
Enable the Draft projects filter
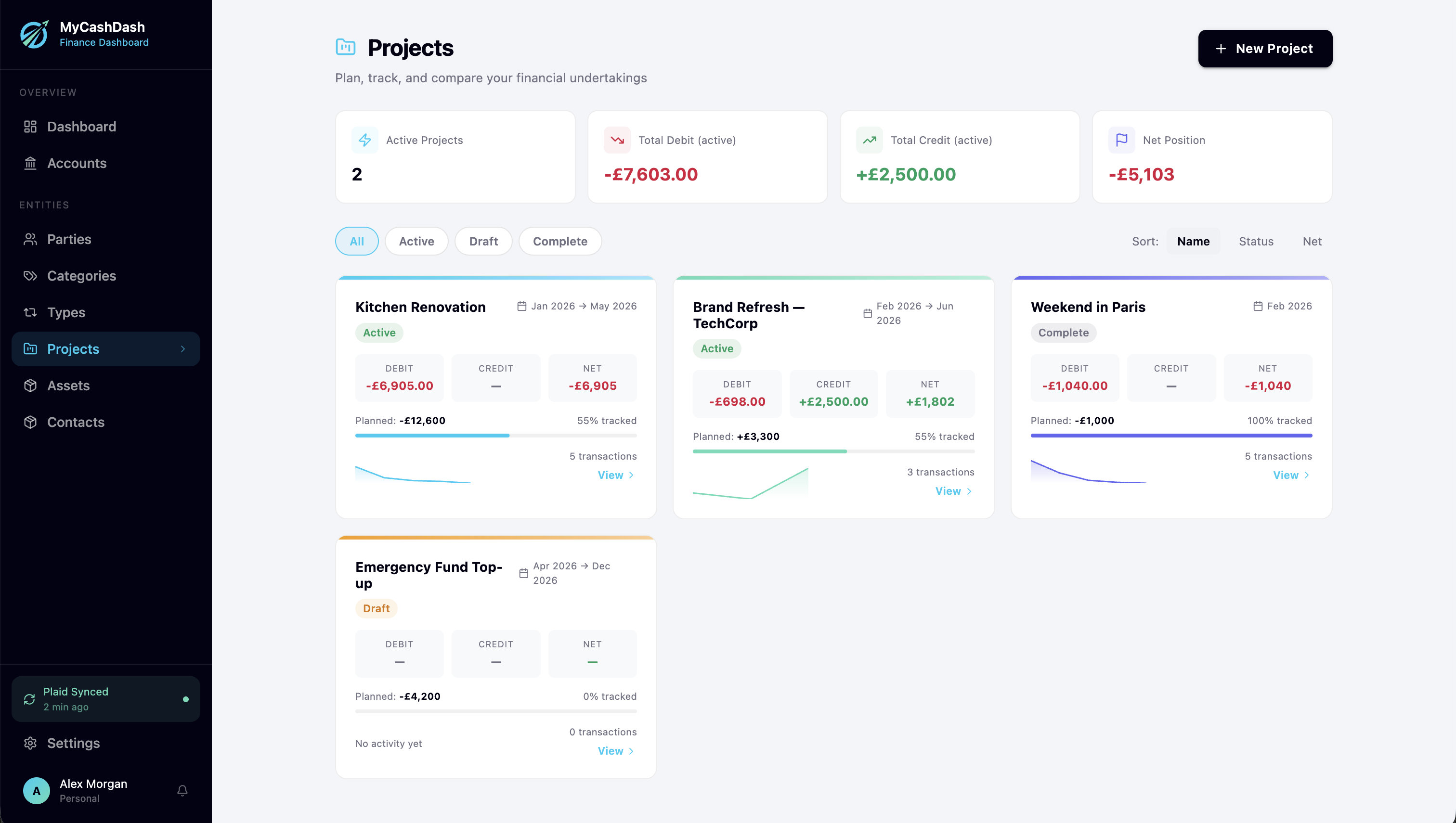(x=483, y=241)
